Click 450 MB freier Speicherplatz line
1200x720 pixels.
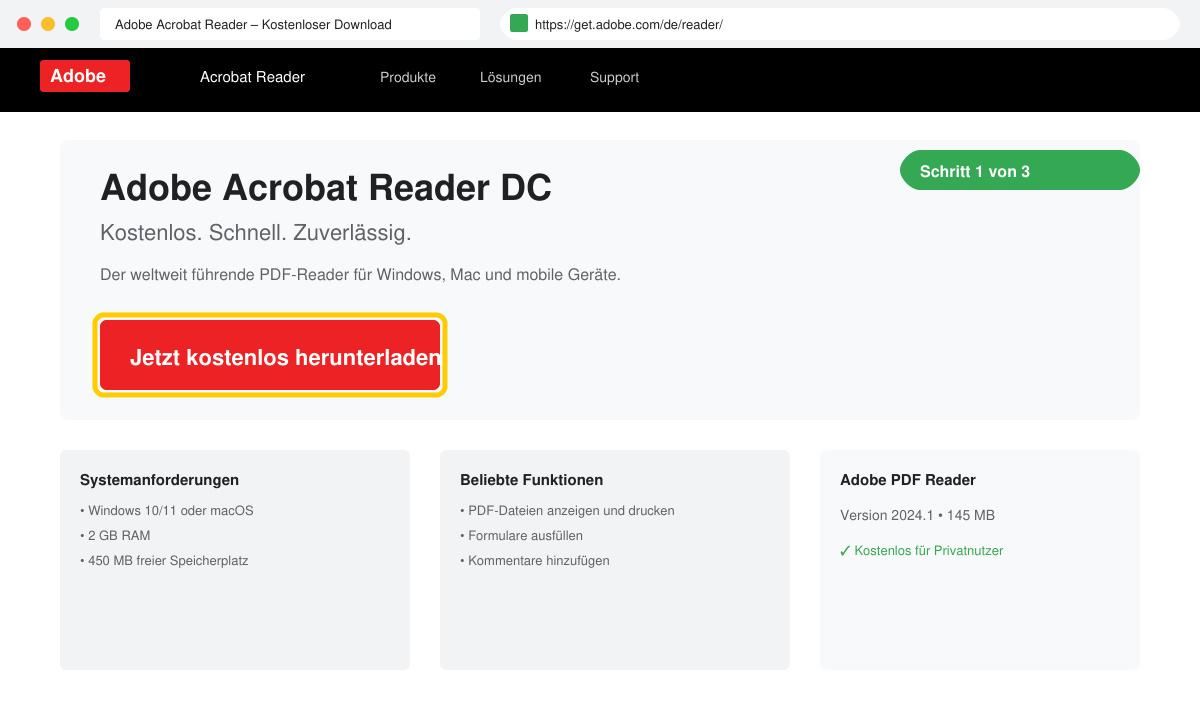point(164,560)
